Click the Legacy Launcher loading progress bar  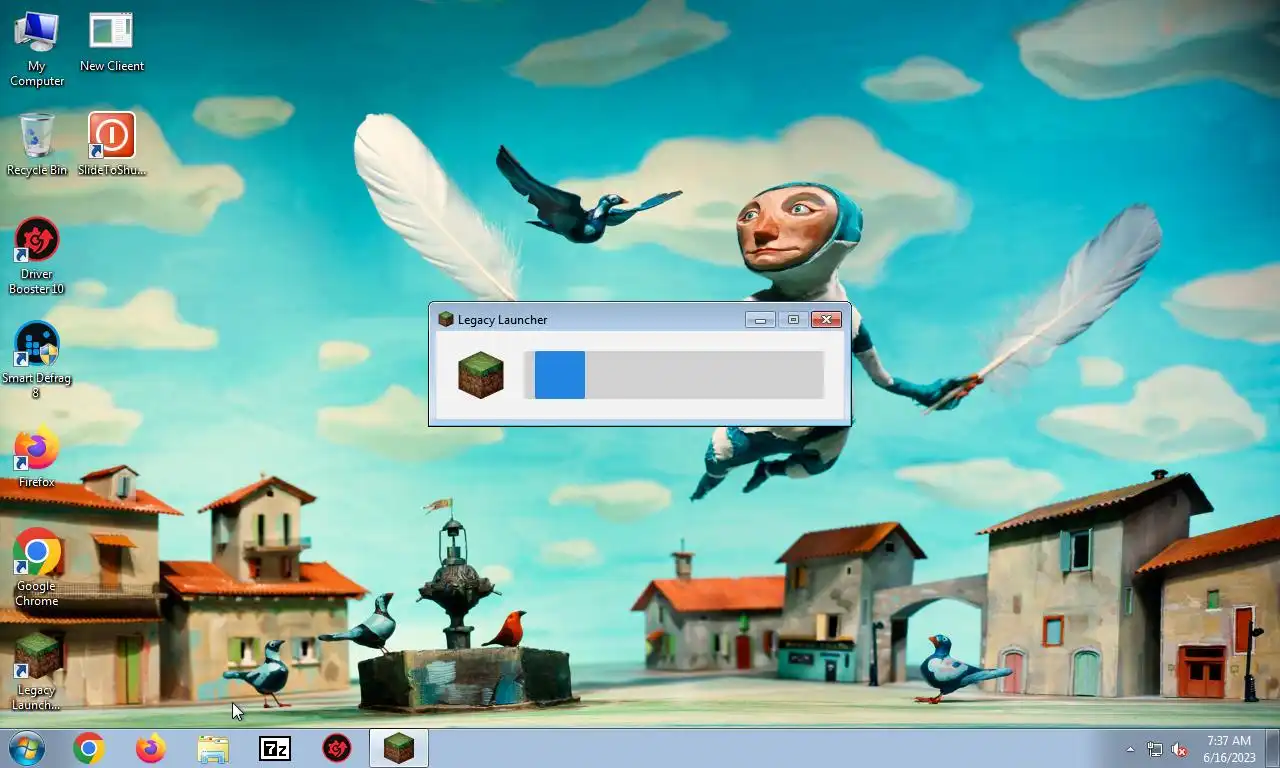click(674, 375)
